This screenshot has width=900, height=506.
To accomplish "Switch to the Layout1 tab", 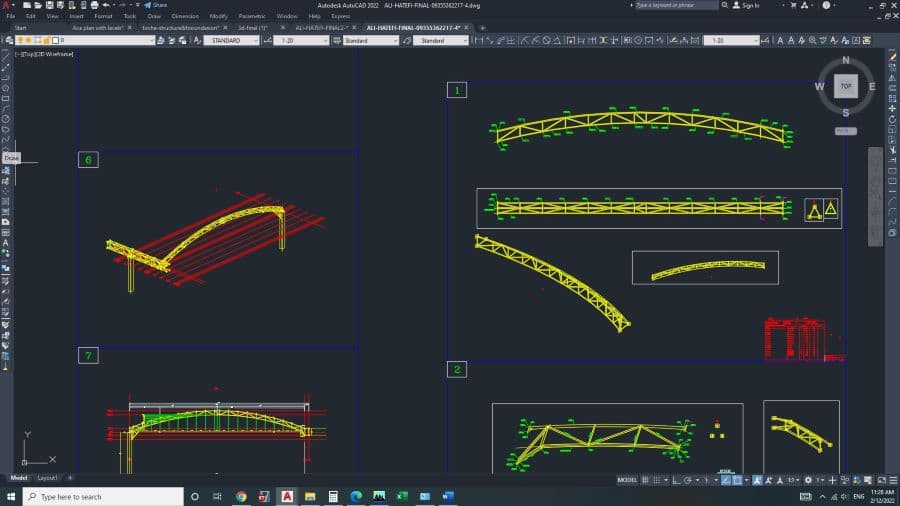I will click(47, 478).
